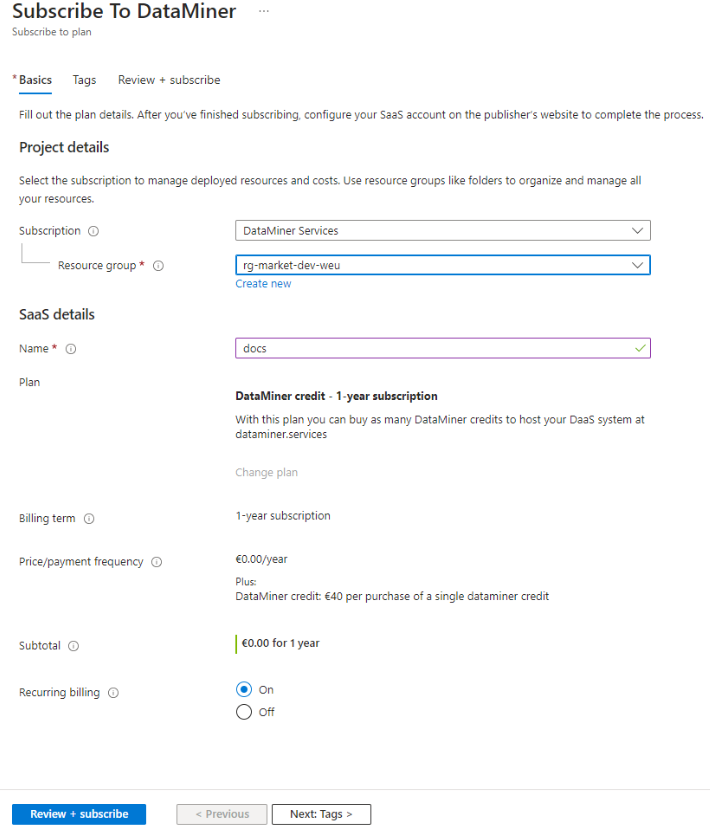Click the Subscription info icon

click(94, 231)
